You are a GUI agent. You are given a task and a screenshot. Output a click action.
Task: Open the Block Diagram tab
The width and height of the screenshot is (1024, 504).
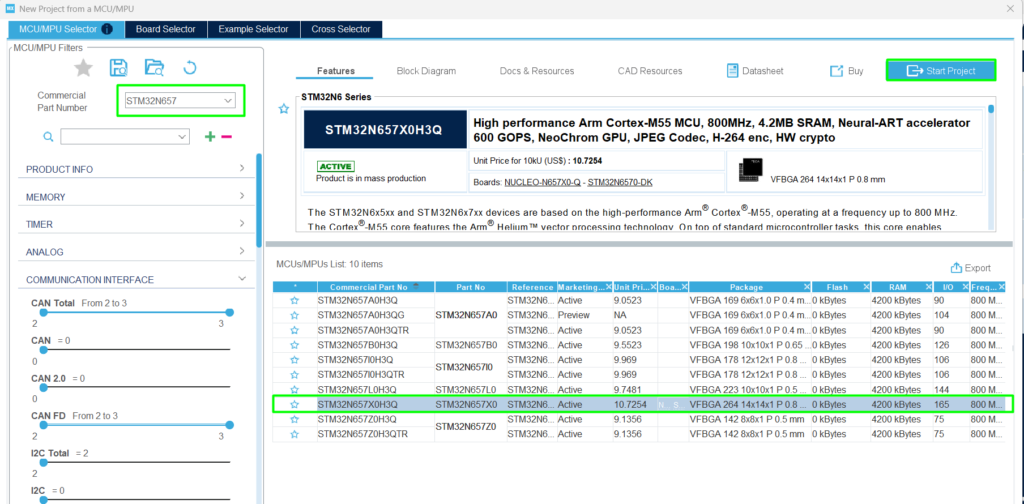click(x=426, y=71)
